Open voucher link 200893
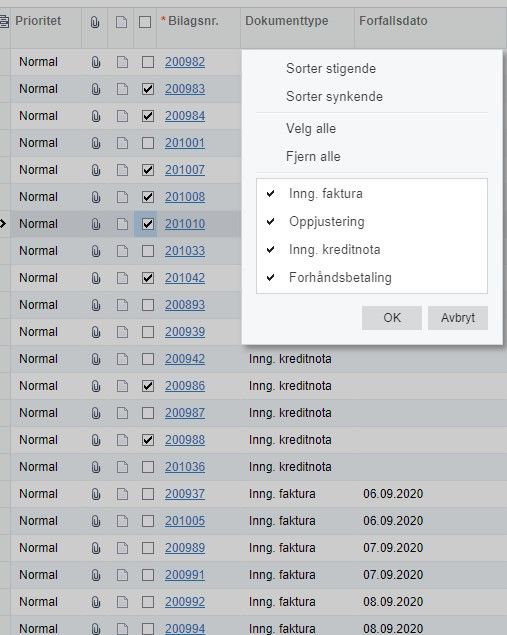 point(185,305)
